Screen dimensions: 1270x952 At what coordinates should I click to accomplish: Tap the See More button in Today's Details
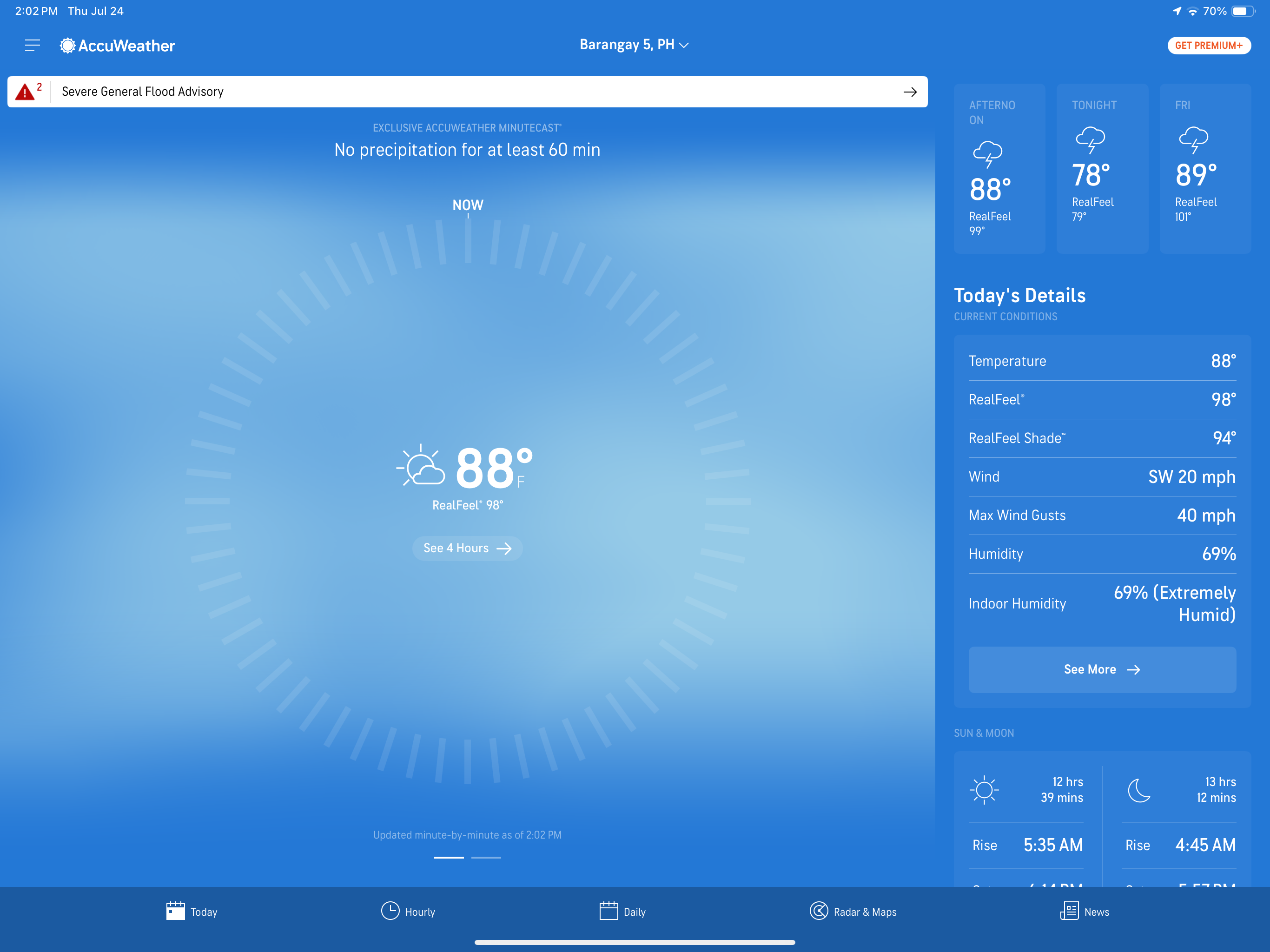(x=1102, y=669)
